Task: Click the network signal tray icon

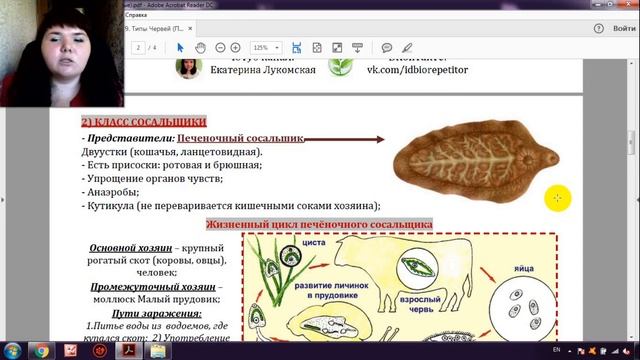Action: pos(615,351)
